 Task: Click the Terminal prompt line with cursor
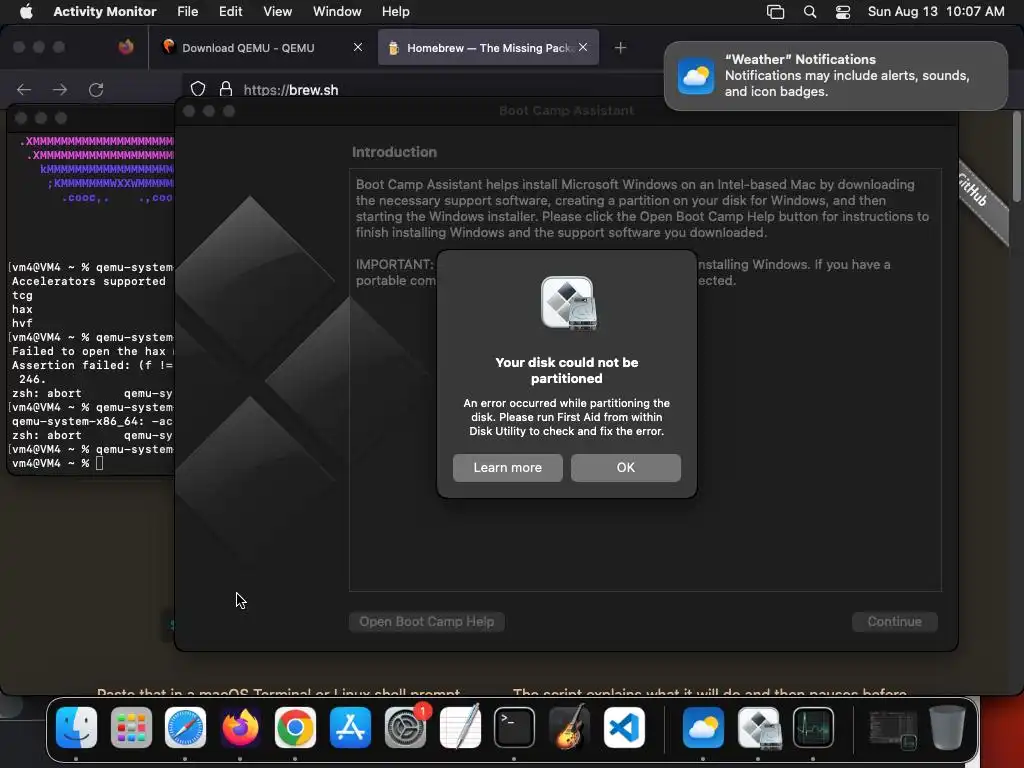[x=57, y=463]
